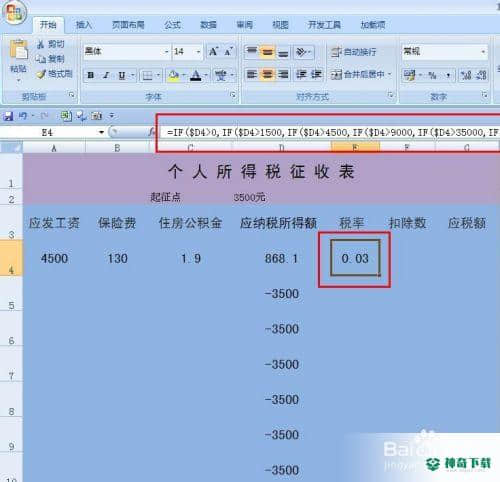The width and height of the screenshot is (500, 482).
Task: Increase font size with larger A icon
Action: (x=213, y=52)
